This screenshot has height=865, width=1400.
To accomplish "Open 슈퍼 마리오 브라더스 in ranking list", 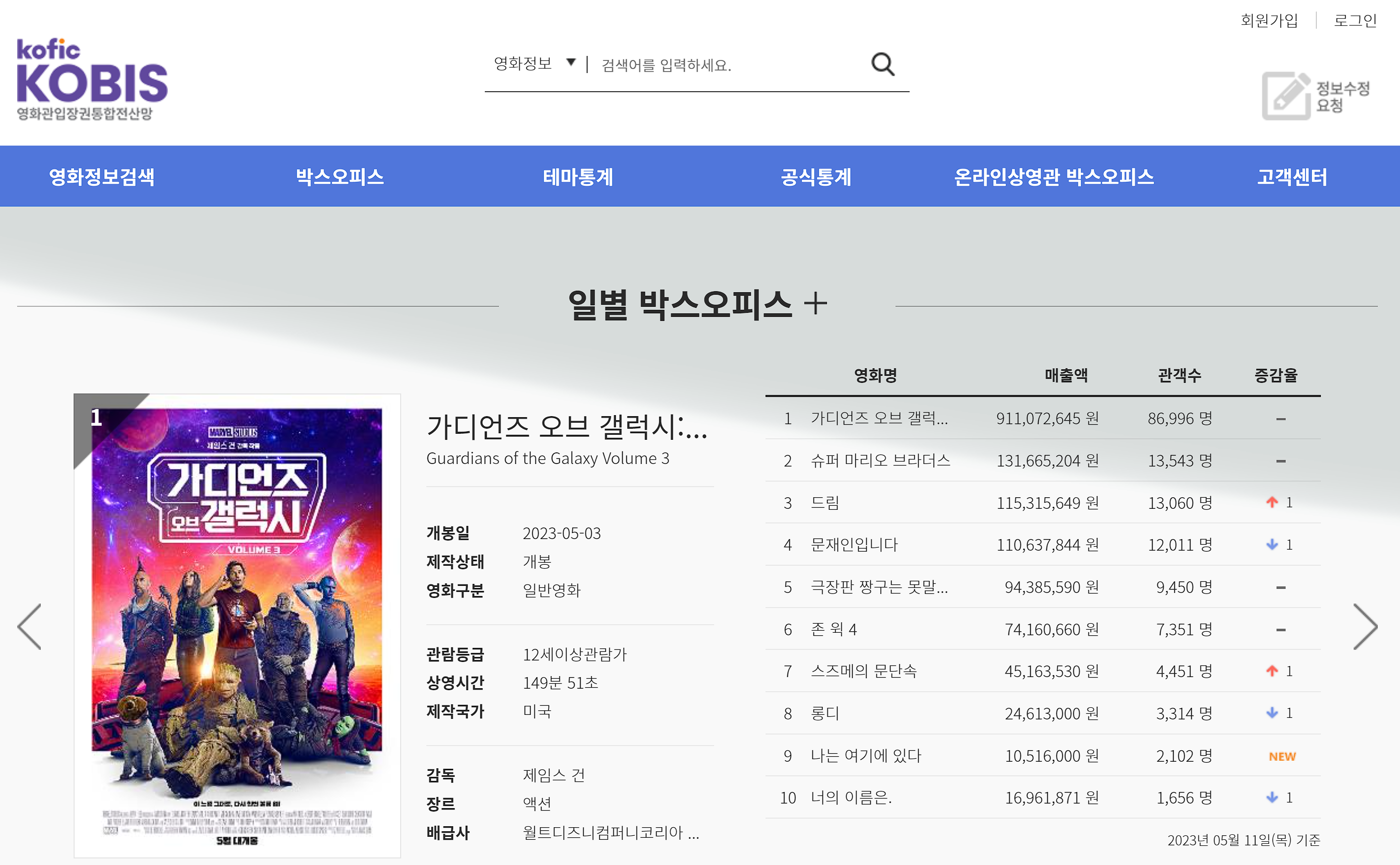I will click(880, 460).
